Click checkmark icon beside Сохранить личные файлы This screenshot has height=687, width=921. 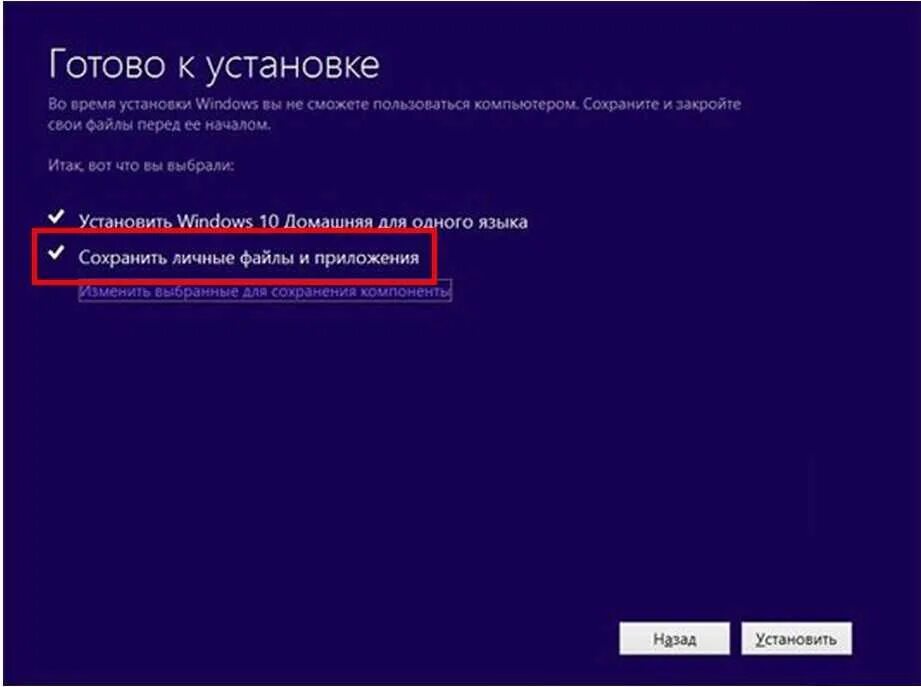point(56,252)
